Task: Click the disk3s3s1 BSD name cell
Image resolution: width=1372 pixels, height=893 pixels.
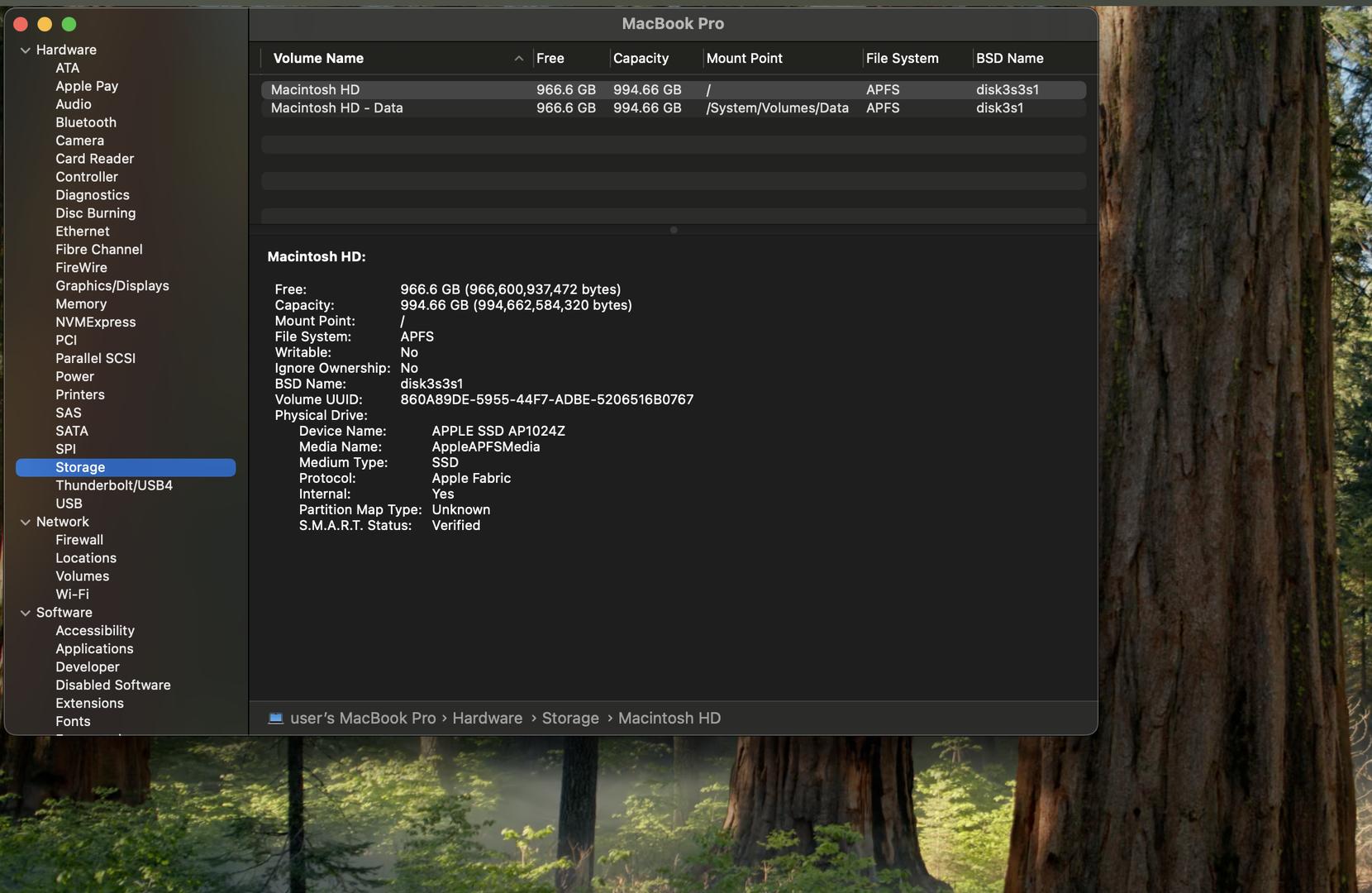Action: 1007,90
